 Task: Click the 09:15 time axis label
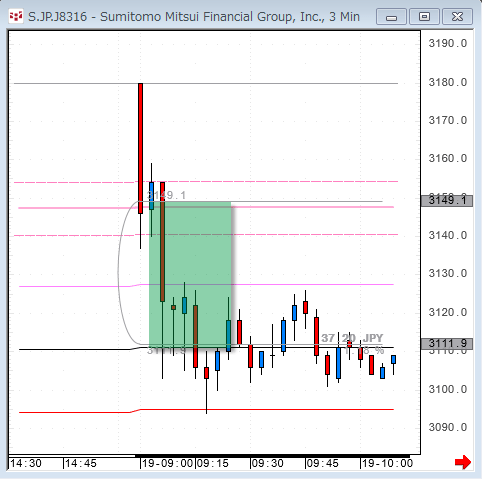point(212,463)
